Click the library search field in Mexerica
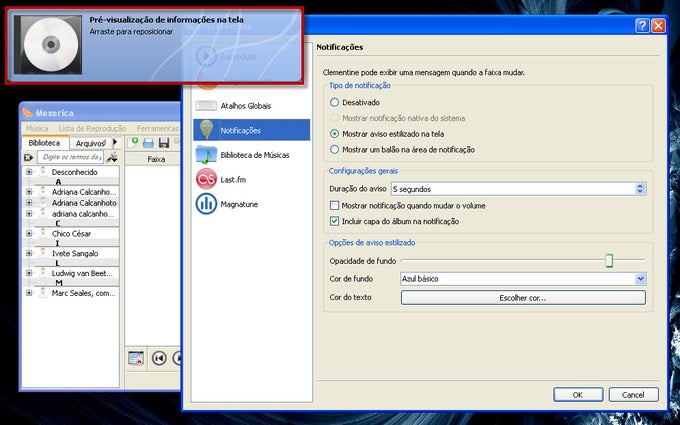The height and width of the screenshot is (425, 680). 70,157
